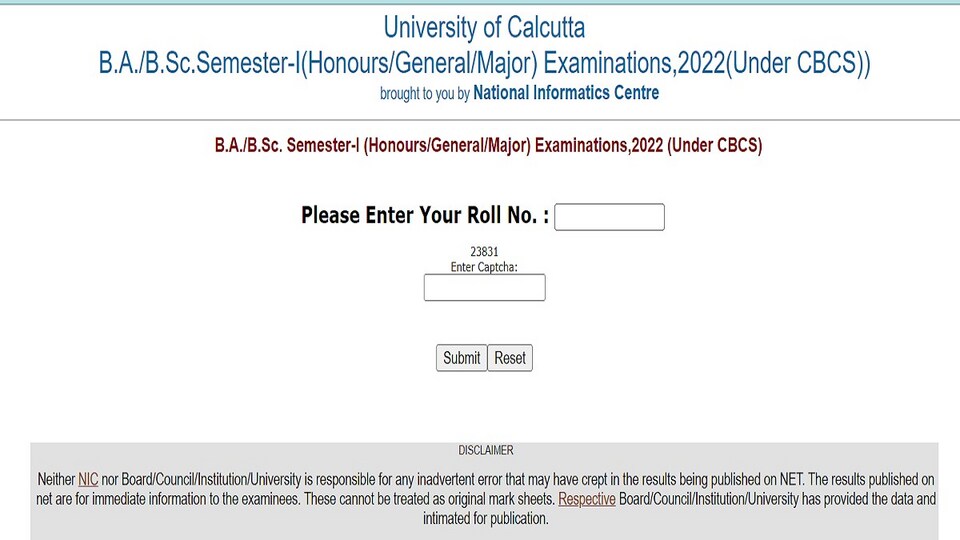This screenshot has width=960, height=540.
Task: Click the DISCLAIMER heading
Action: (486, 450)
